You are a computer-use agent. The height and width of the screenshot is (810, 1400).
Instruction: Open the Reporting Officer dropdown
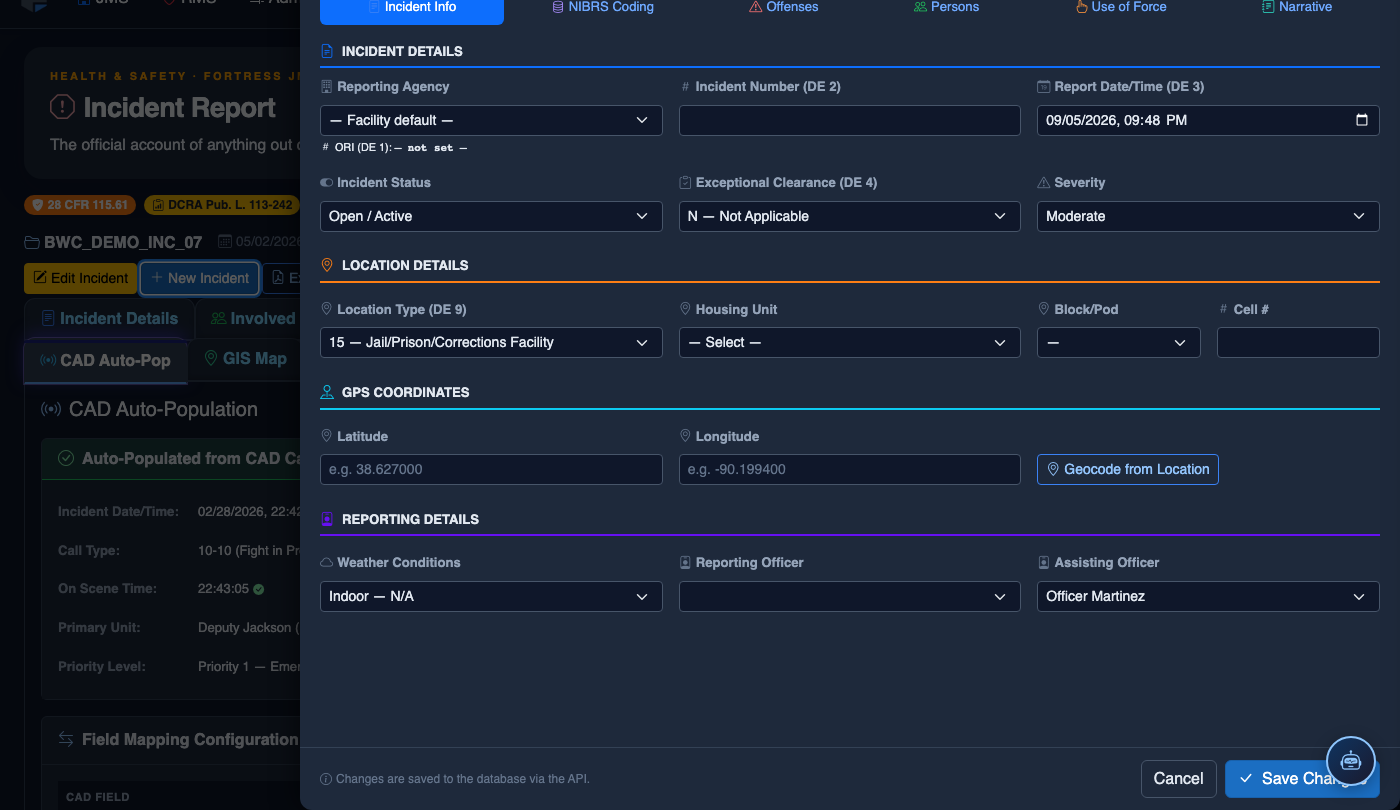[x=850, y=596]
